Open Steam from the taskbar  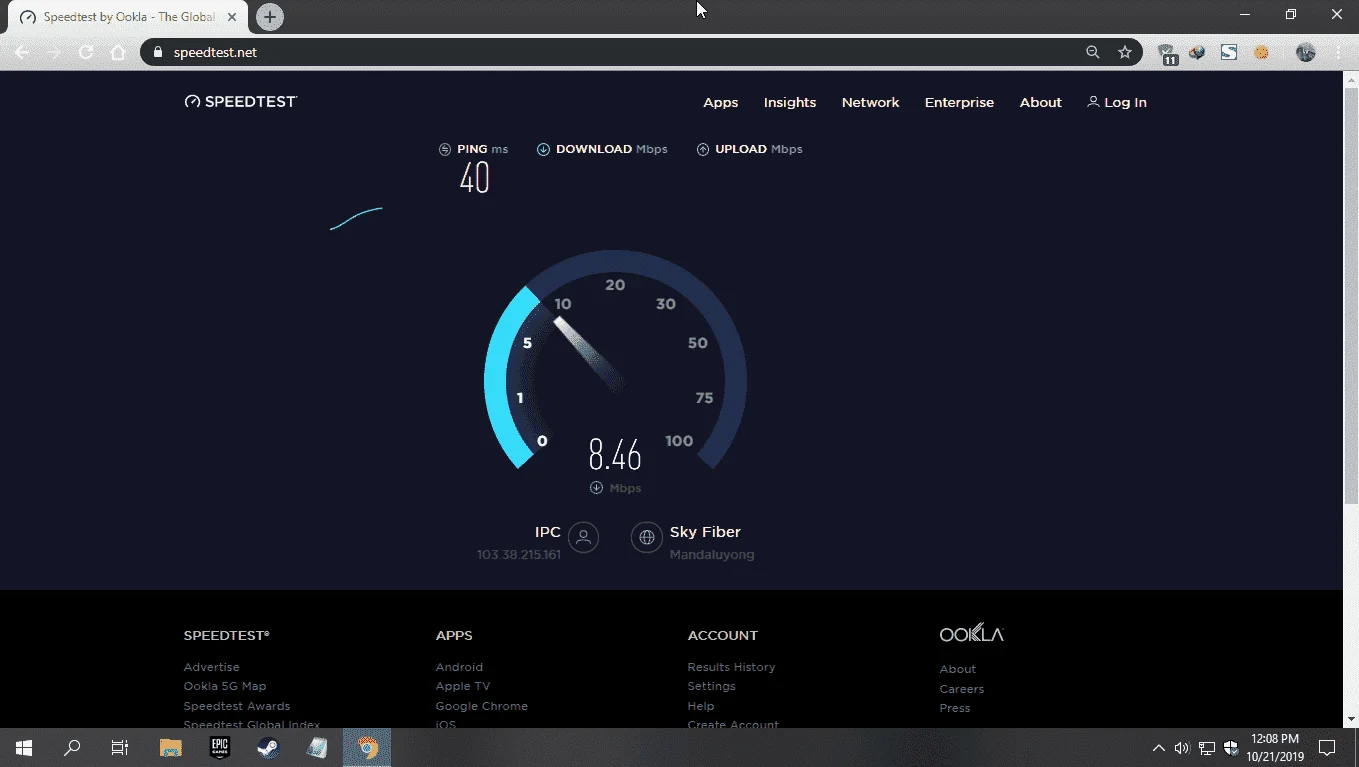268,747
